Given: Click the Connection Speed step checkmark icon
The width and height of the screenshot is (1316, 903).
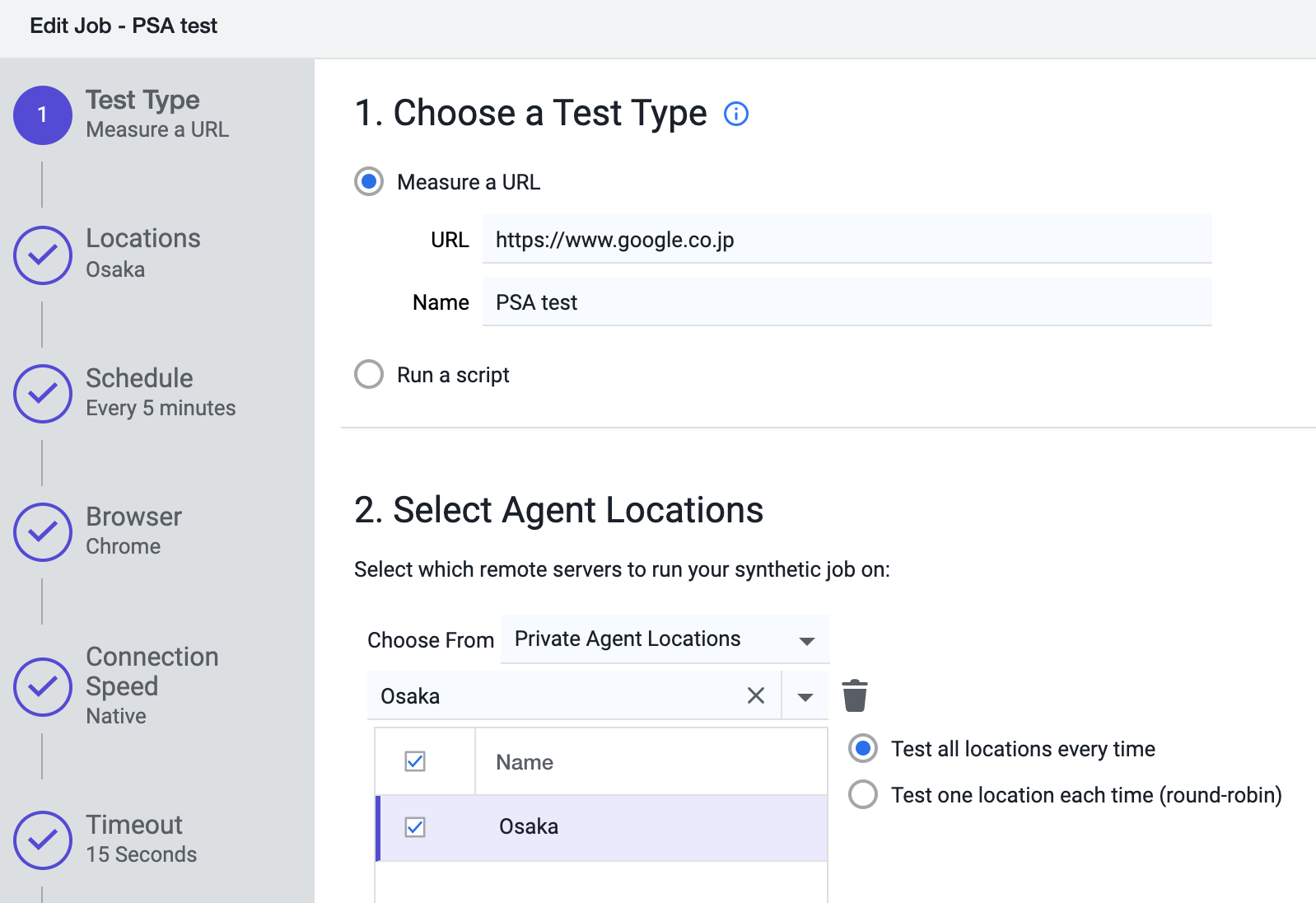Looking at the screenshot, I should point(43,687).
